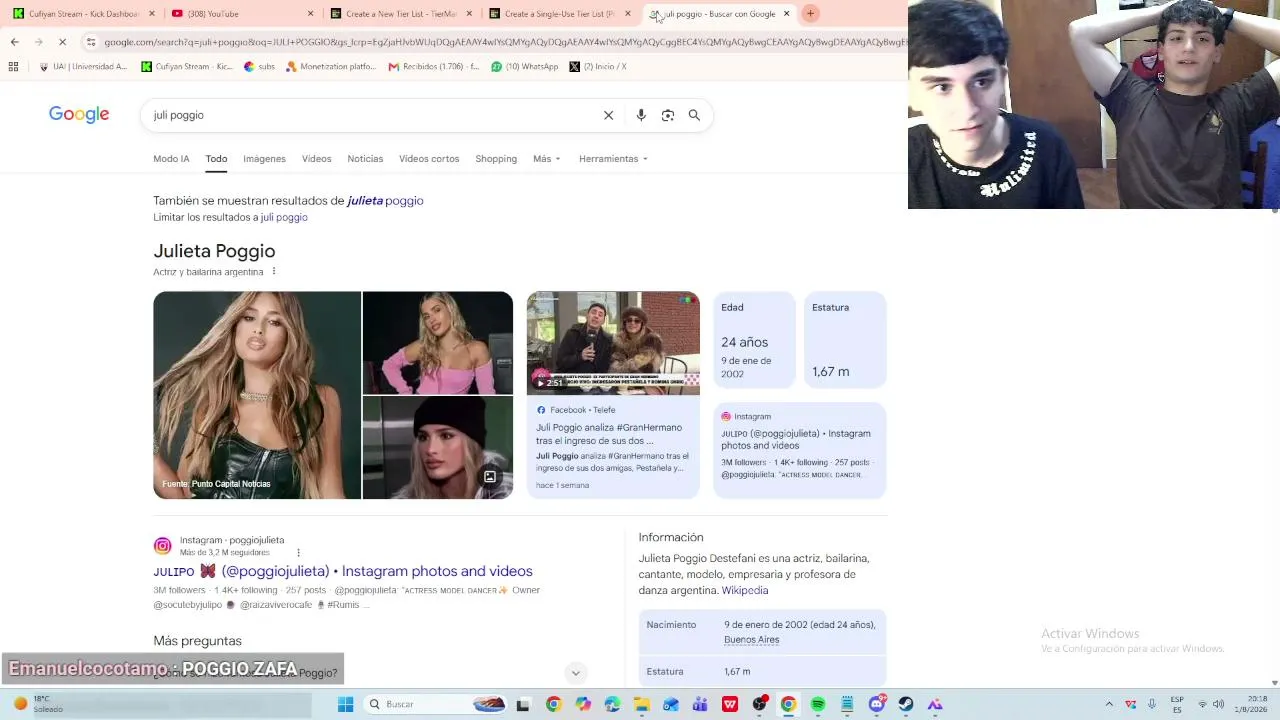Switch to the 'Noticias' results tab

[x=365, y=159]
